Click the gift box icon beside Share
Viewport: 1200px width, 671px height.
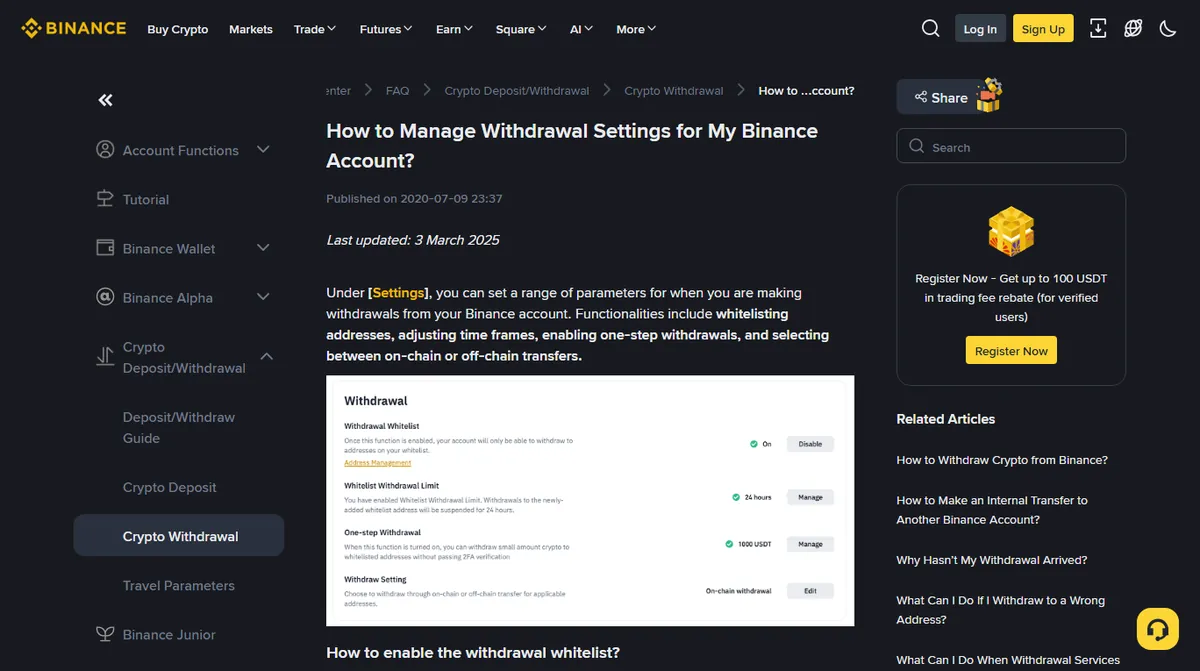tap(989, 95)
